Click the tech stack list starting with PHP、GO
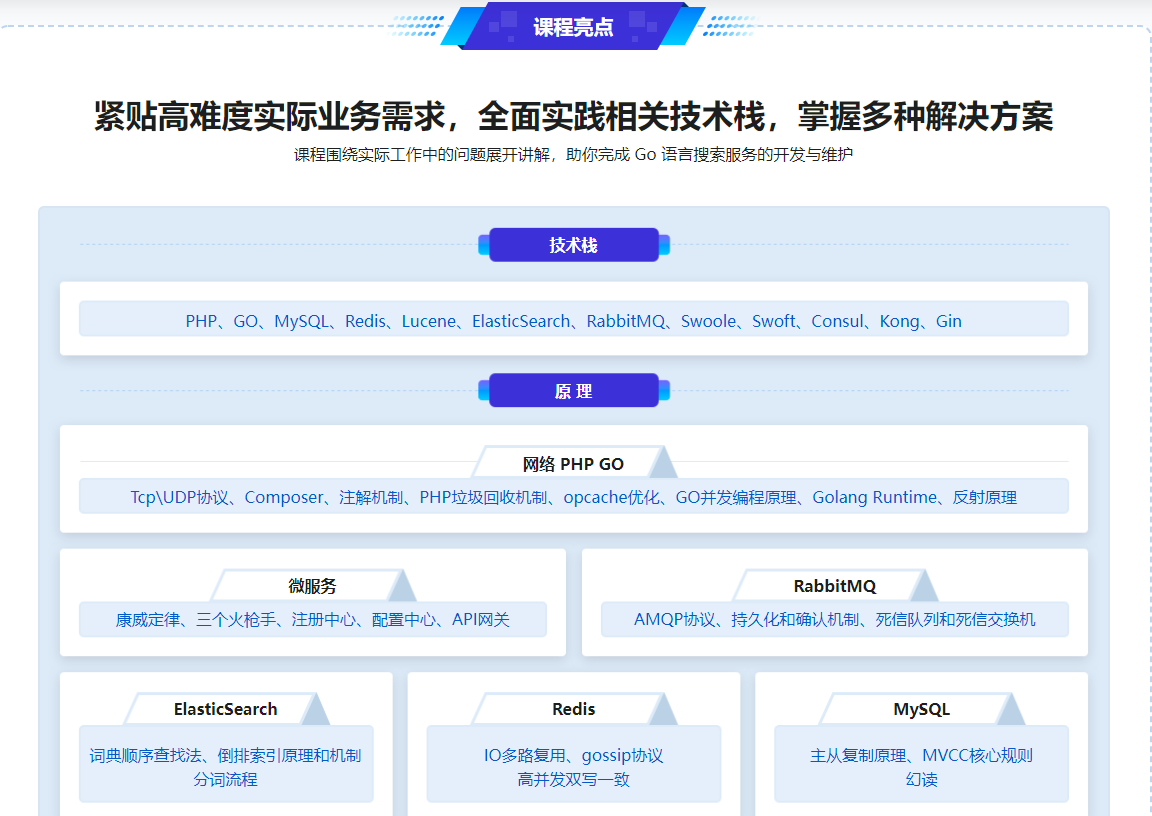This screenshot has height=816, width=1152. 573,321
